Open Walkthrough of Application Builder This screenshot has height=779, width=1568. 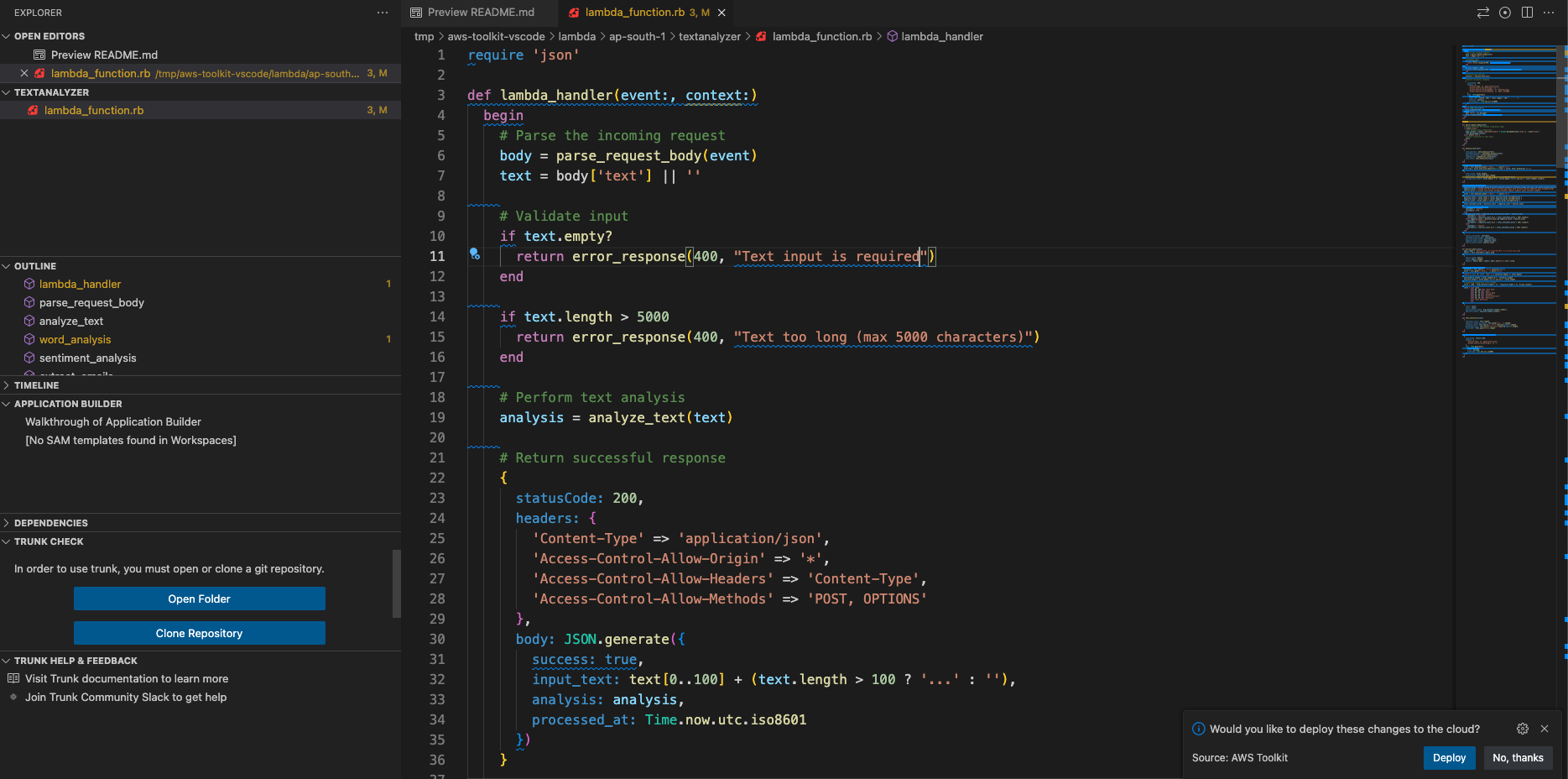coord(113,421)
